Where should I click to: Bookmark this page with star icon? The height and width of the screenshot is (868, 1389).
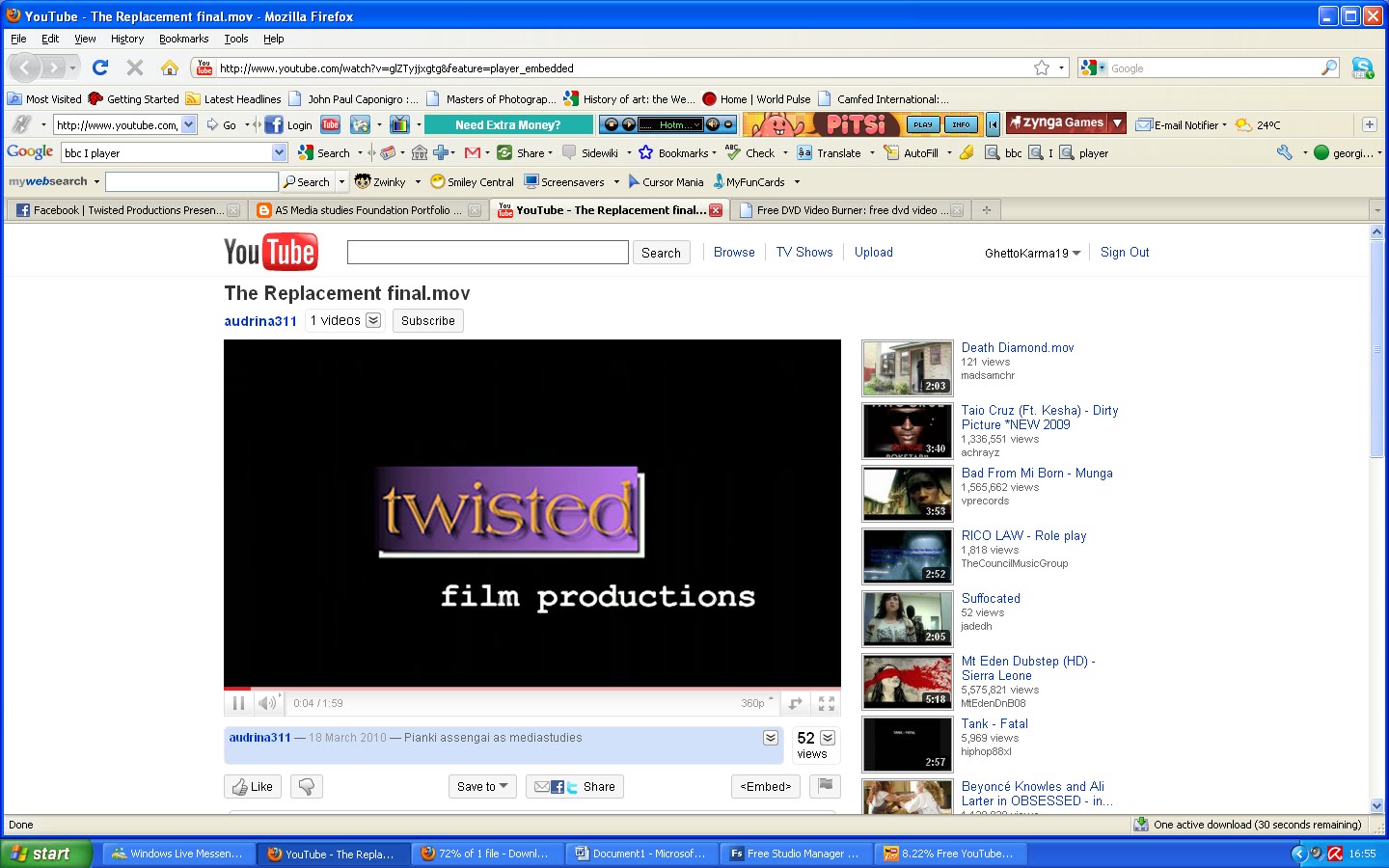[x=1042, y=68]
